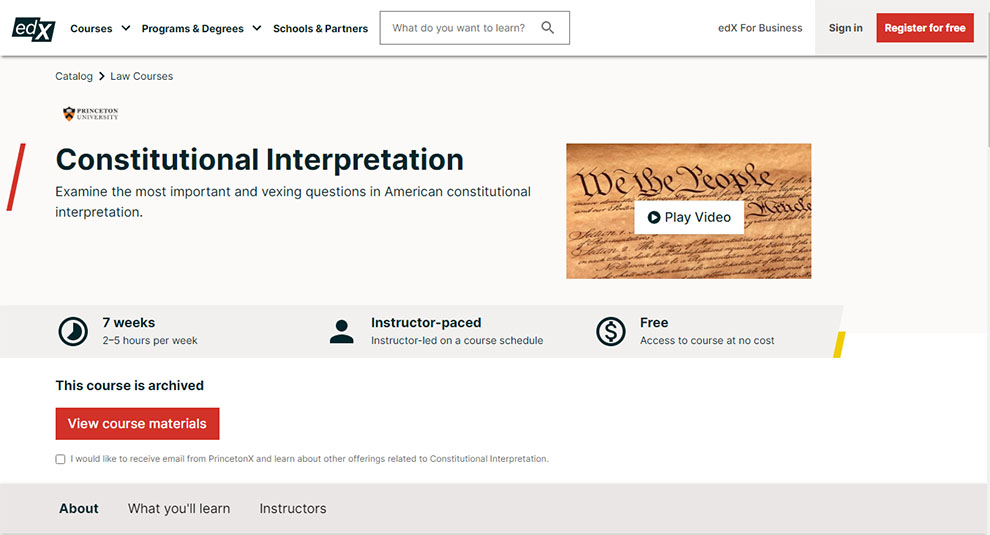Image resolution: width=990 pixels, height=535 pixels.
Task: Click the text This course is archived
Action: [x=129, y=385]
